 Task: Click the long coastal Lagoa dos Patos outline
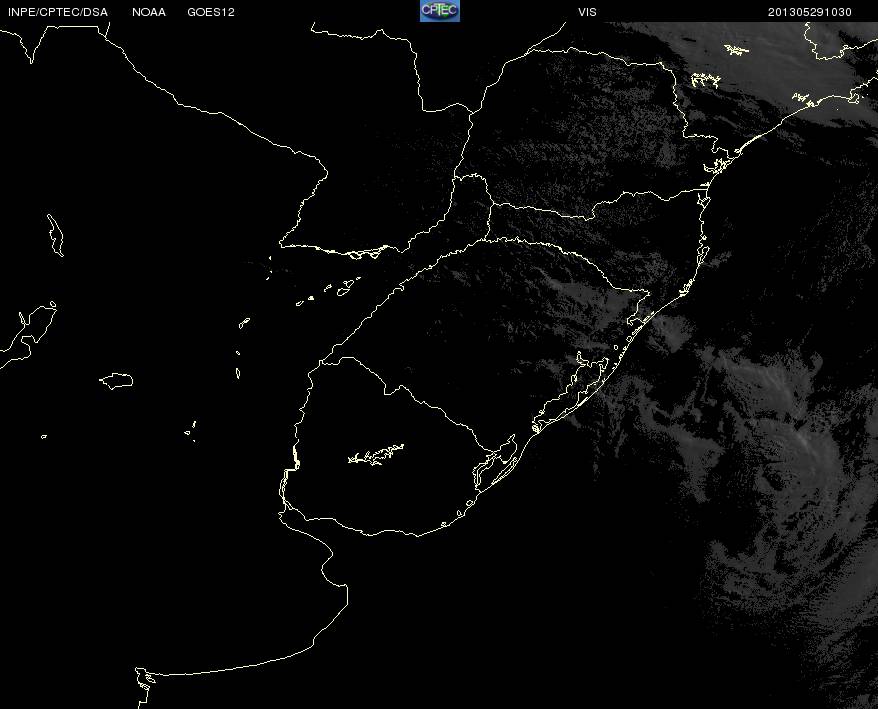(x=571, y=392)
